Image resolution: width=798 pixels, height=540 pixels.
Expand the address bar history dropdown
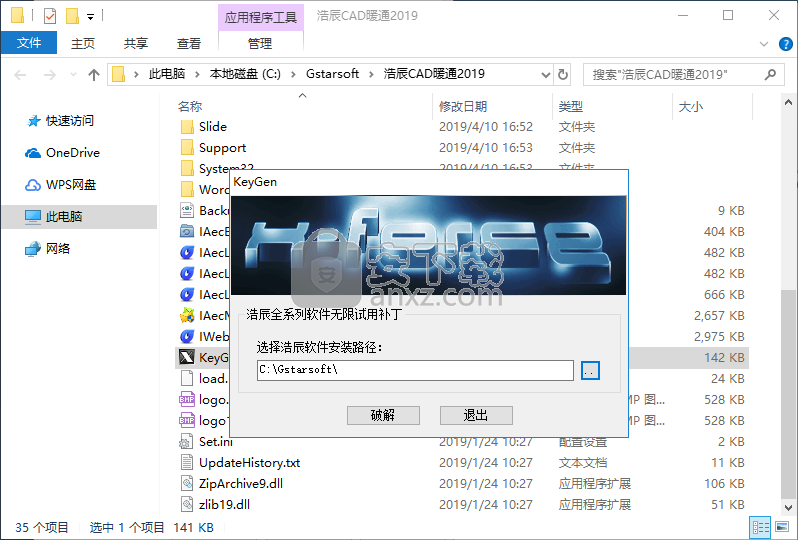(546, 75)
